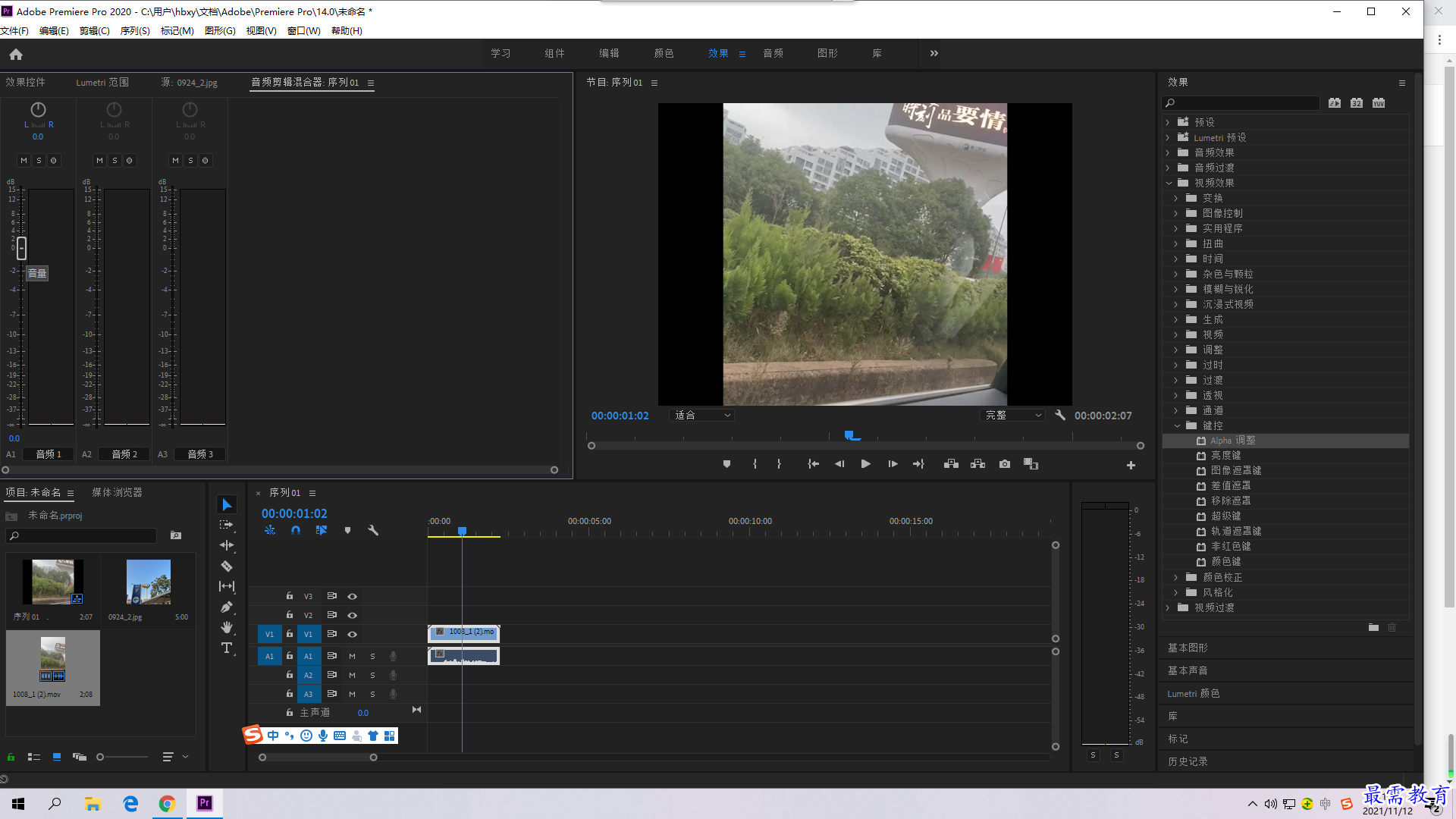The image size is (1456, 819).
Task: Open the 完整 playback resolution dropdown
Action: (x=1013, y=416)
